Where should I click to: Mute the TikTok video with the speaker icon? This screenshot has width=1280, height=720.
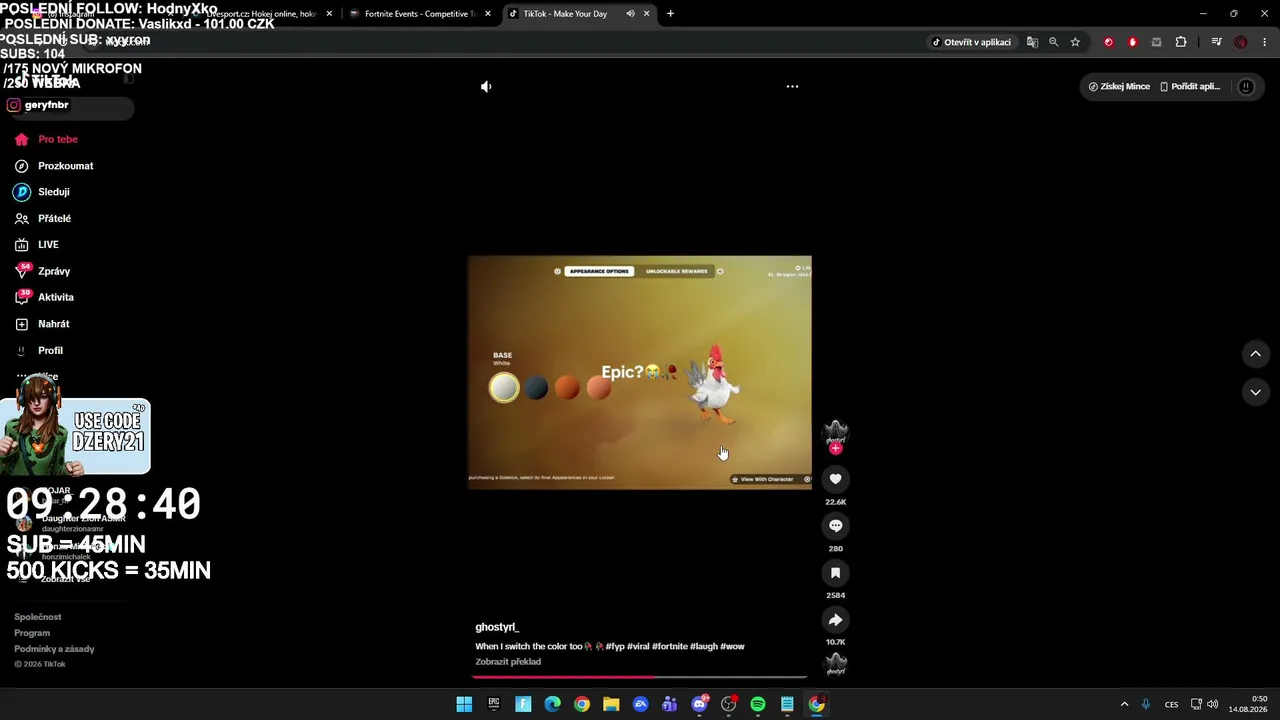(486, 87)
